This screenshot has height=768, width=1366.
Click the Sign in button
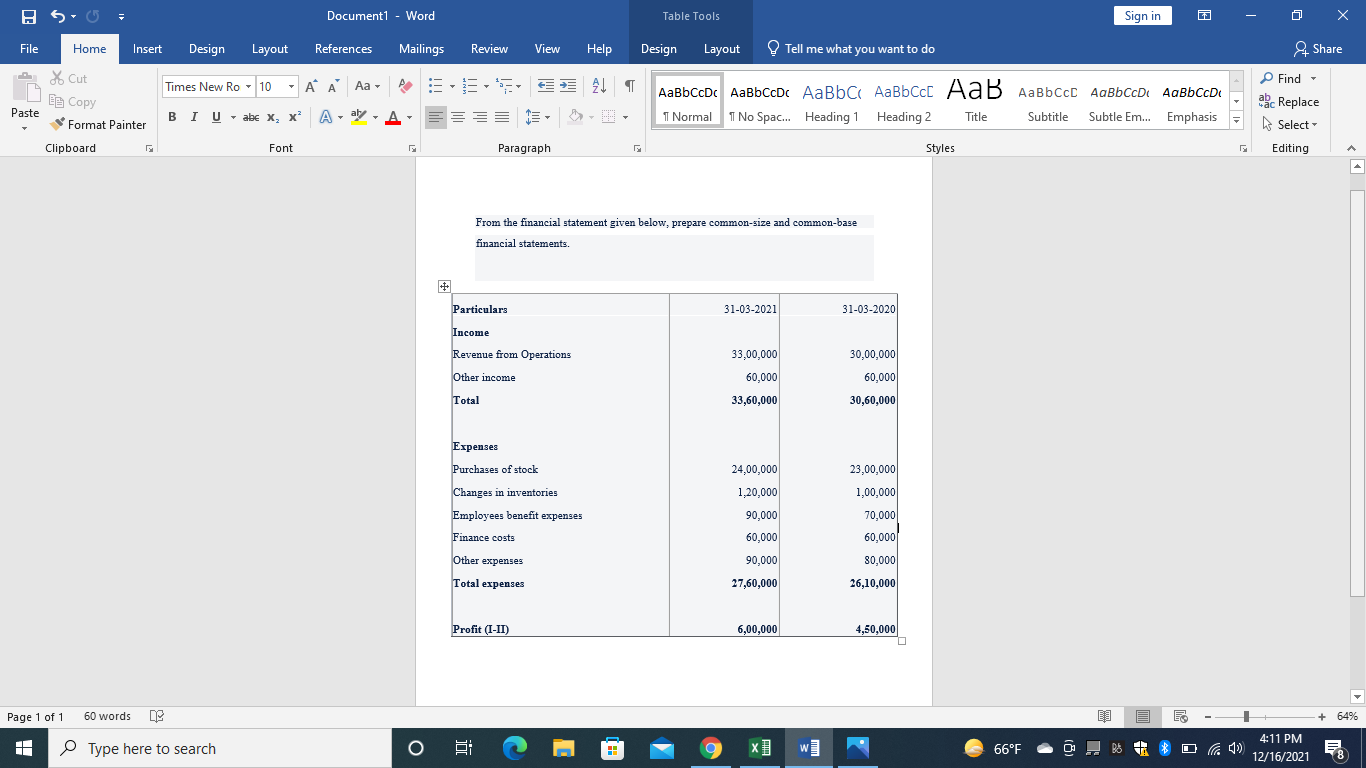tap(1142, 16)
